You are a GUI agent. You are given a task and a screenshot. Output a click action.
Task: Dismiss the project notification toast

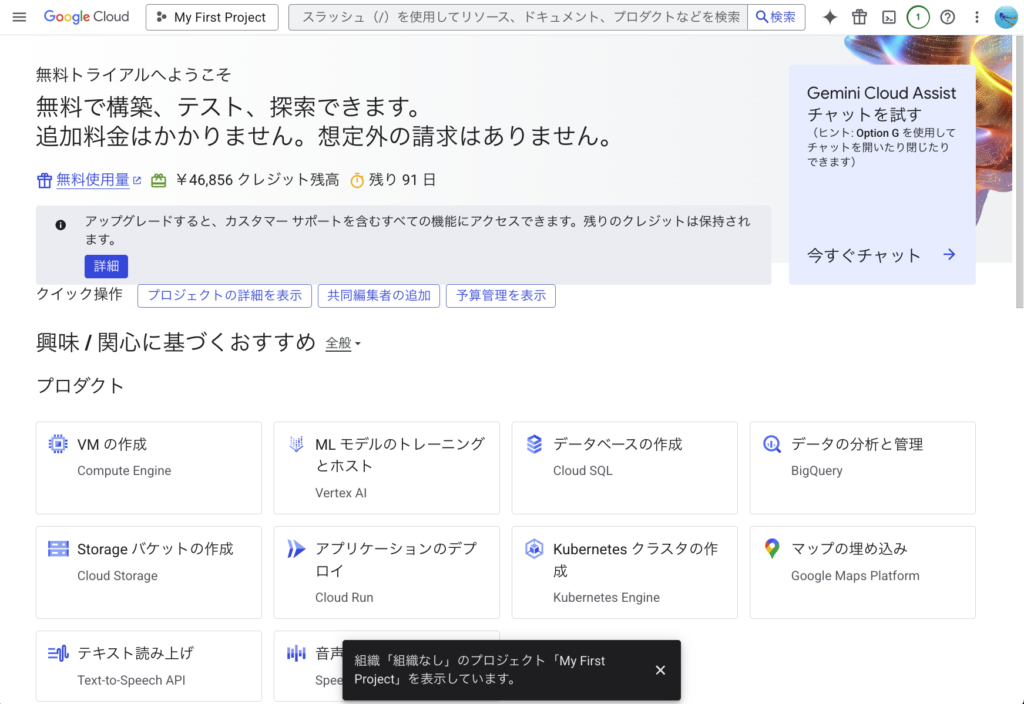[660, 670]
